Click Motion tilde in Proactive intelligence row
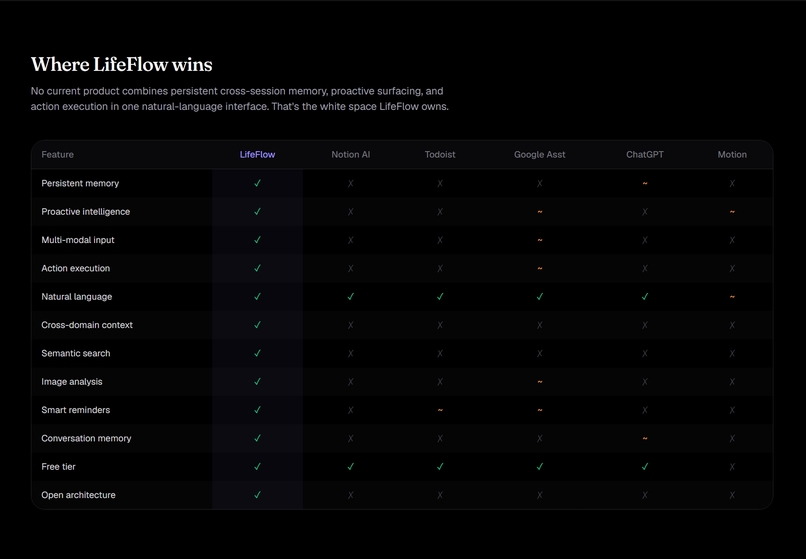 coord(732,212)
